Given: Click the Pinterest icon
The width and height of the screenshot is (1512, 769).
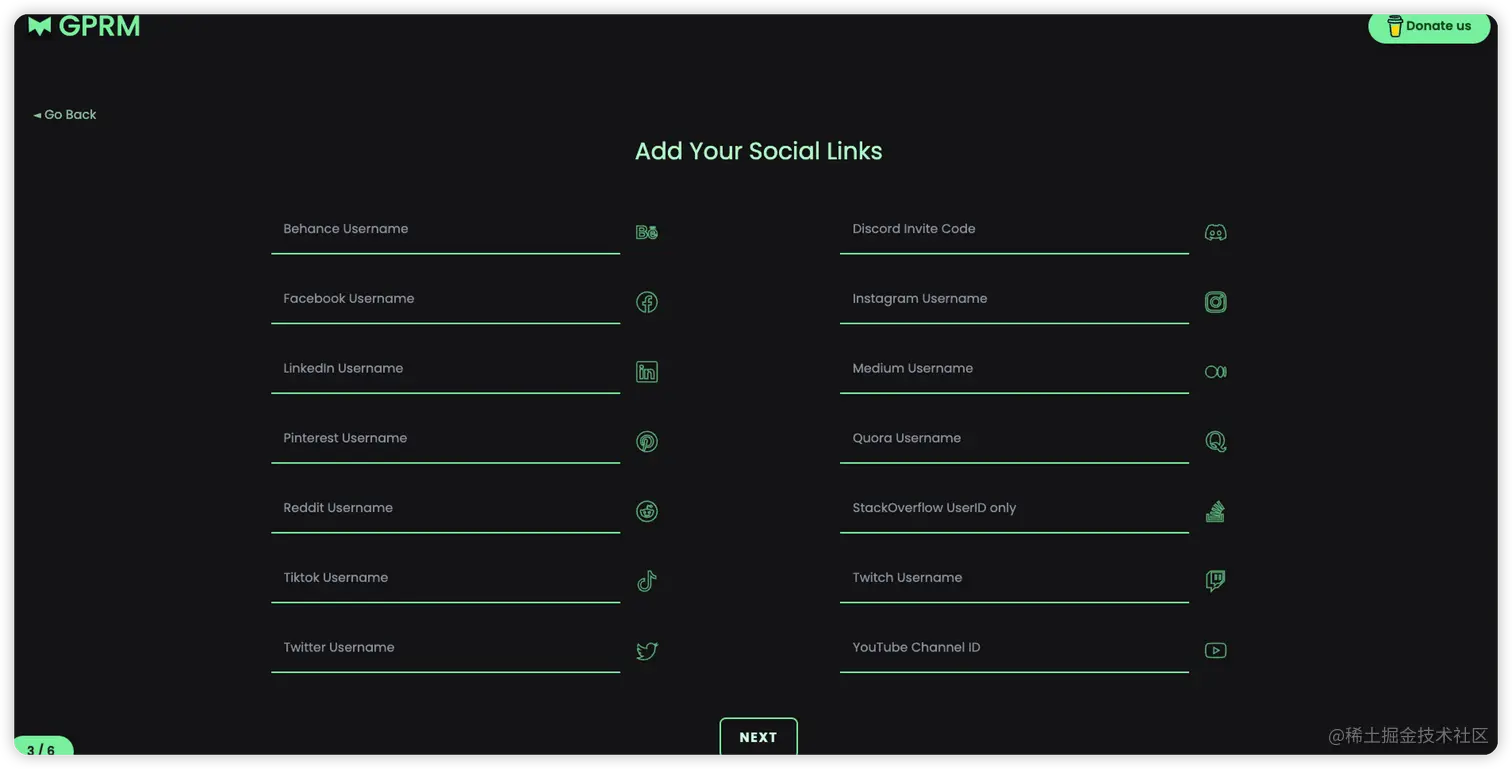Looking at the screenshot, I should 647,441.
